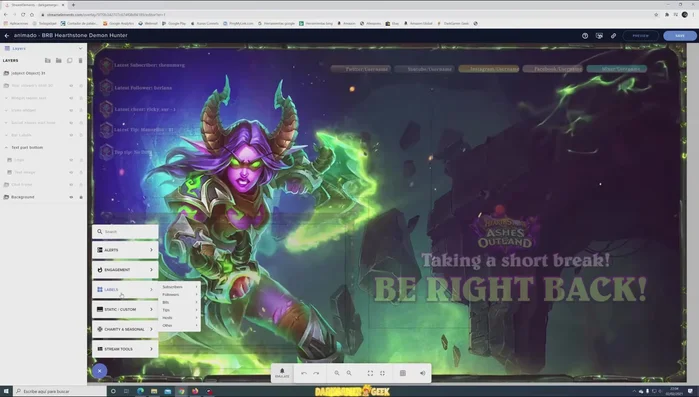Bookmark this page with the star icon

pyautogui.click(x=656, y=15)
